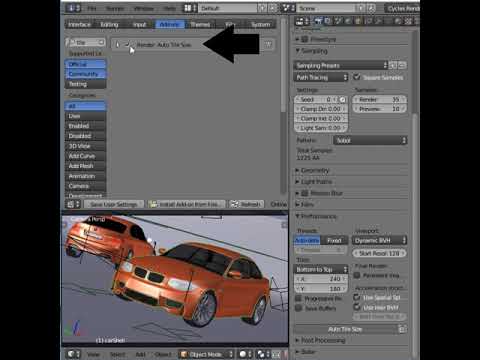Select the Render properties tab icon
480x360 pixels.
[x=318, y=21]
